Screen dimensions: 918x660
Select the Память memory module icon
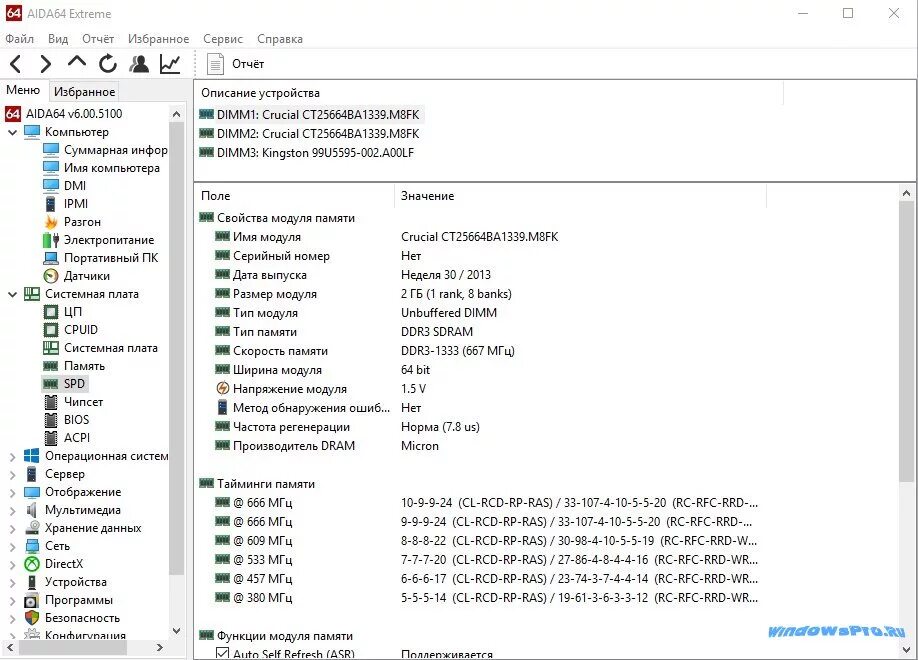point(51,366)
